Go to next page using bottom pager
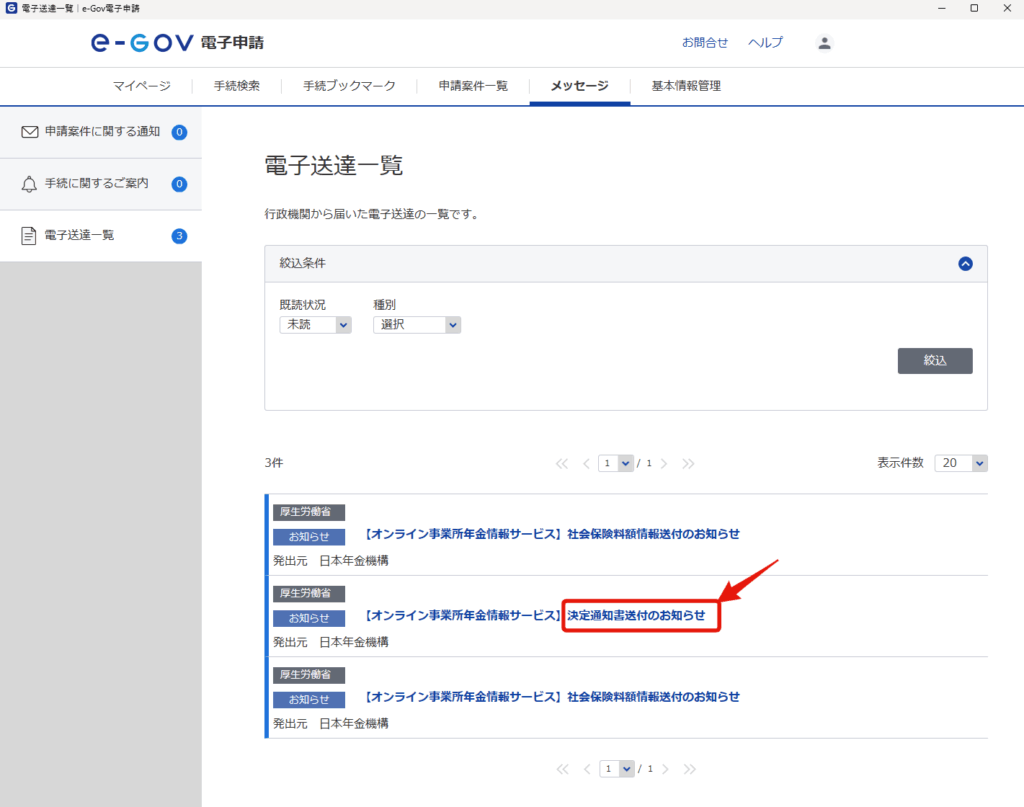Screen dimensions: 1024x807 tap(665, 769)
